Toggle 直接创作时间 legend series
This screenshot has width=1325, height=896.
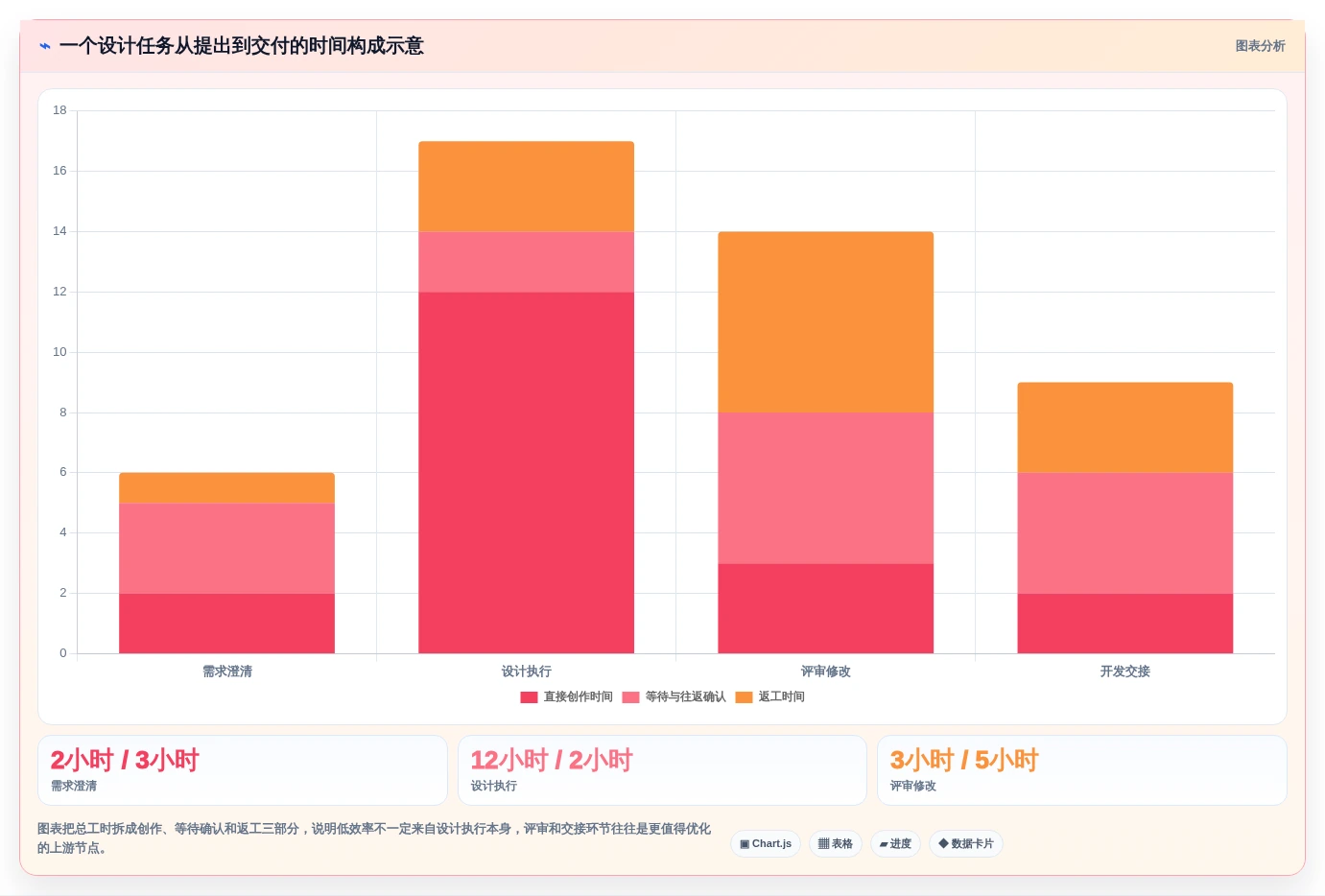(566, 697)
